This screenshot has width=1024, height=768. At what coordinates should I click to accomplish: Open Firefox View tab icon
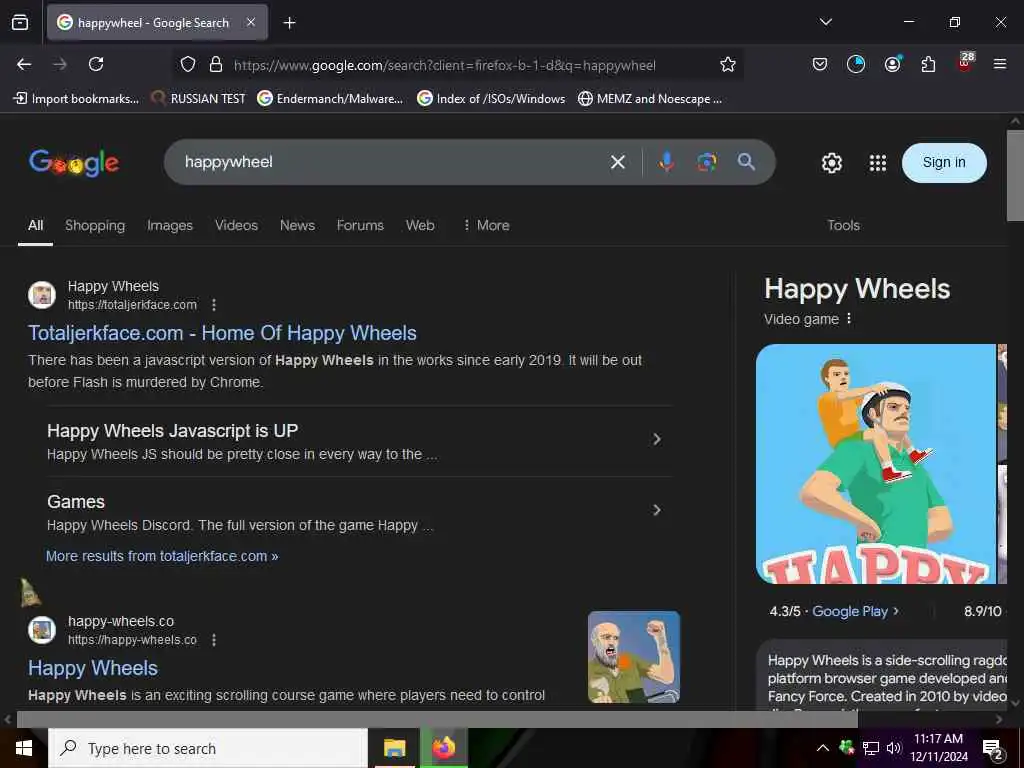coord(20,23)
